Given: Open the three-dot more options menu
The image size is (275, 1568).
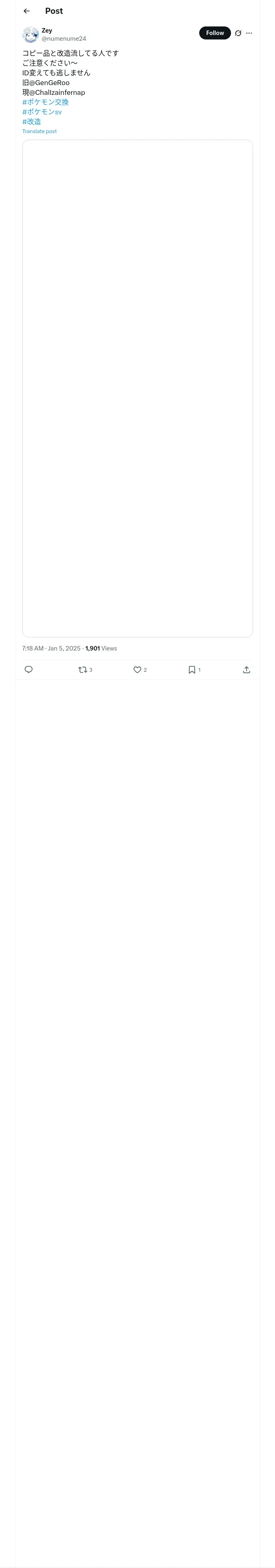Looking at the screenshot, I should [249, 33].
